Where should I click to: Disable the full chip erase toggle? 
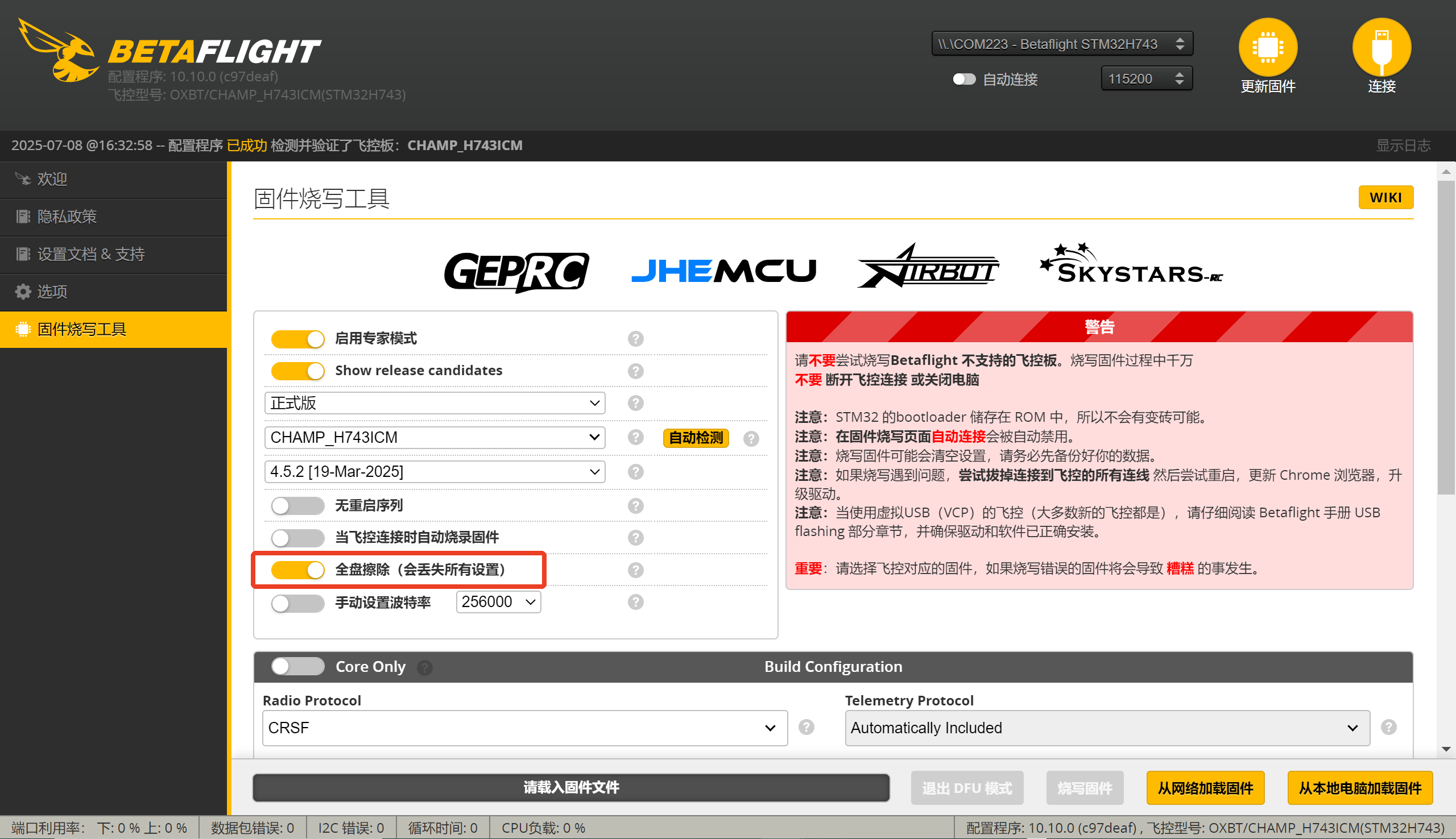point(298,570)
